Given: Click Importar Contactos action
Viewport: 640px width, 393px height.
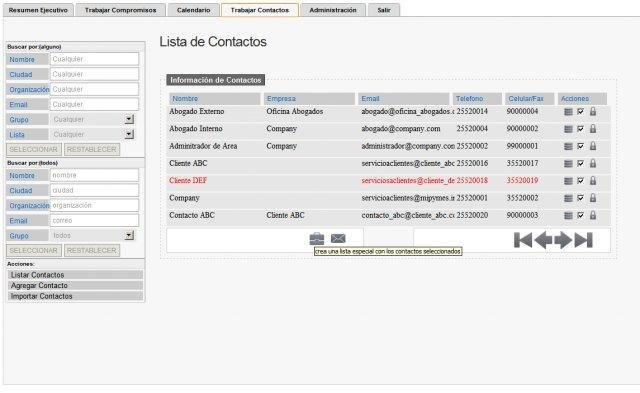Looking at the screenshot, I should (x=76, y=296).
